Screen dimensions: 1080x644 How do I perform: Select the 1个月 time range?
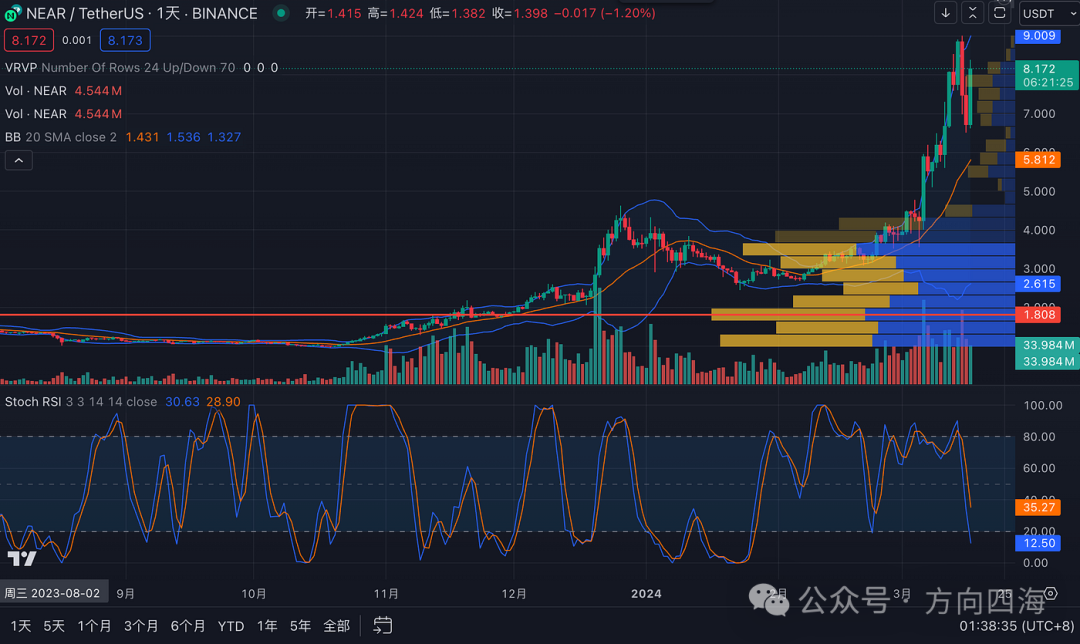tap(94, 626)
